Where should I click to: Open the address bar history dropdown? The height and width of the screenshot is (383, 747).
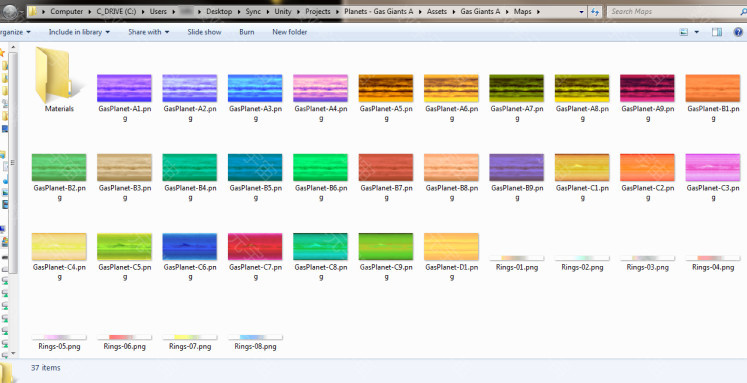582,11
